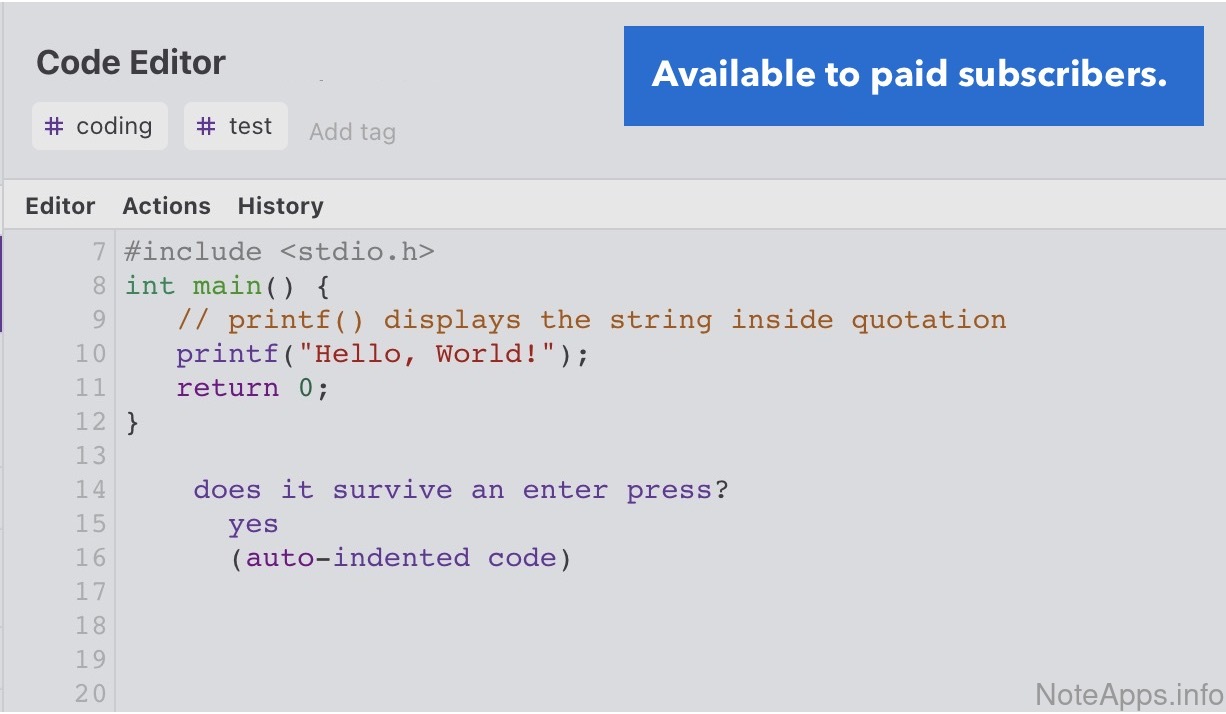Click line number 20 in the gutter

(x=90, y=692)
